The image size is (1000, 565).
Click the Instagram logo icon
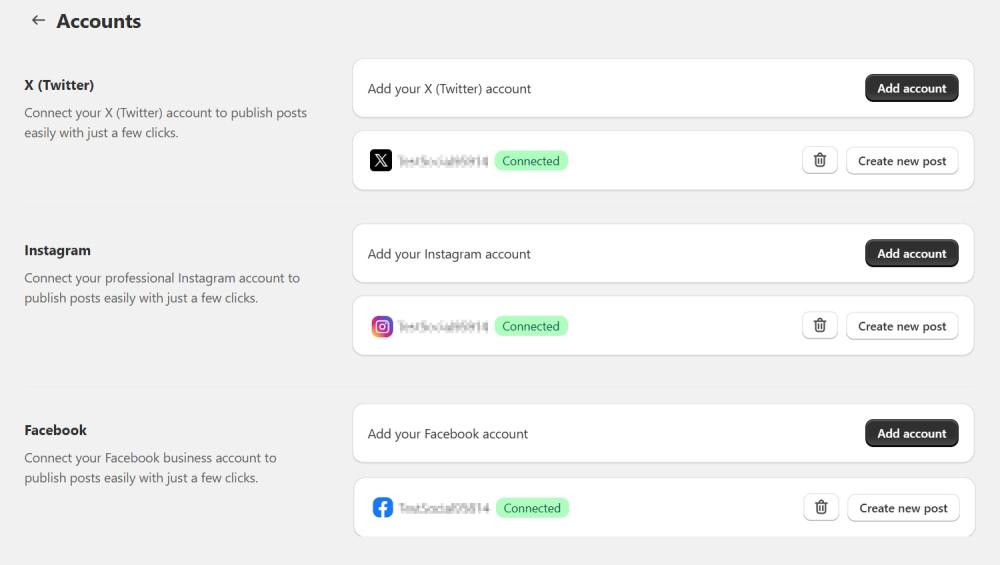coord(382,327)
